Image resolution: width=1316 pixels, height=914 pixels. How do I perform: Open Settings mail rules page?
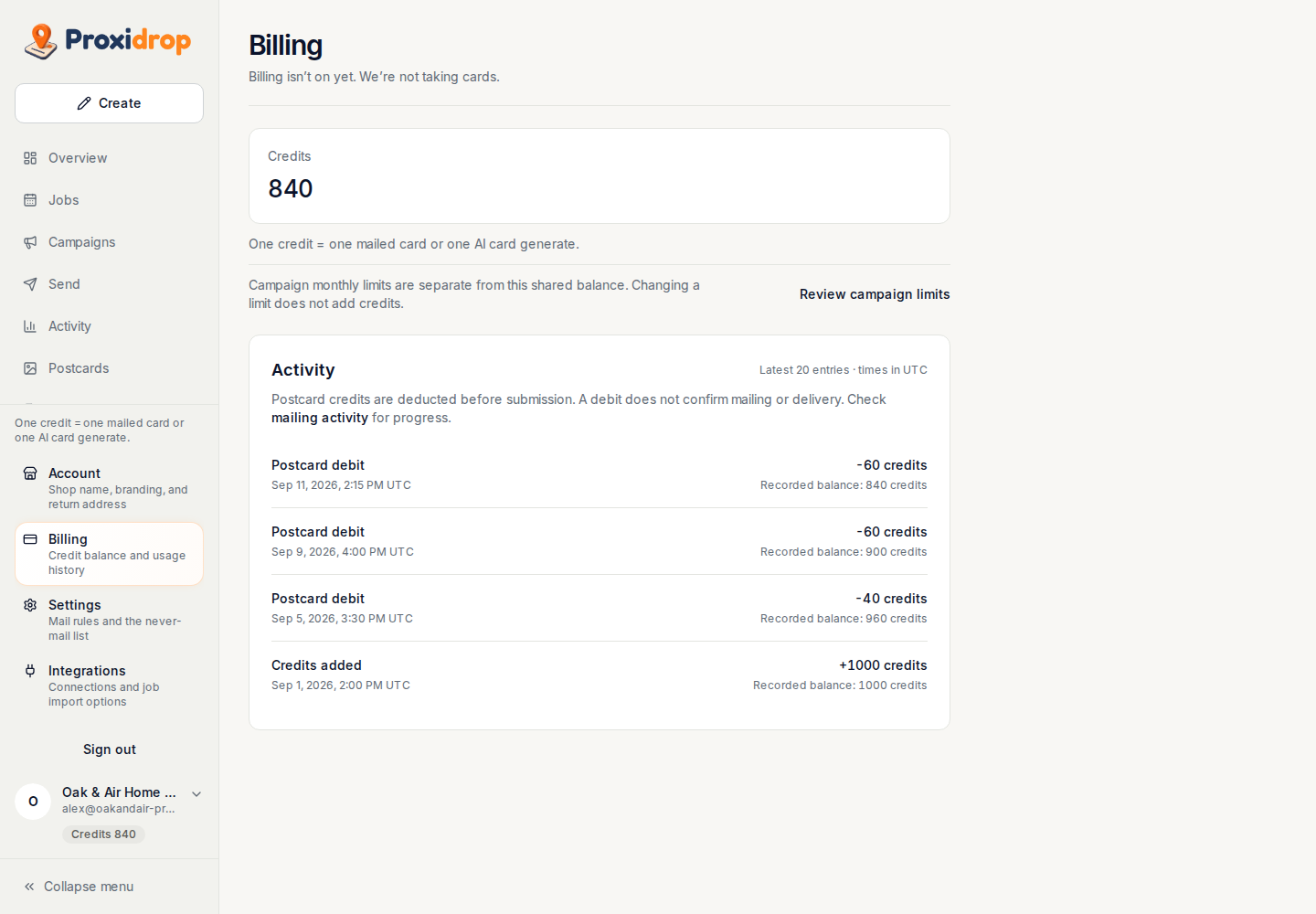pos(109,620)
